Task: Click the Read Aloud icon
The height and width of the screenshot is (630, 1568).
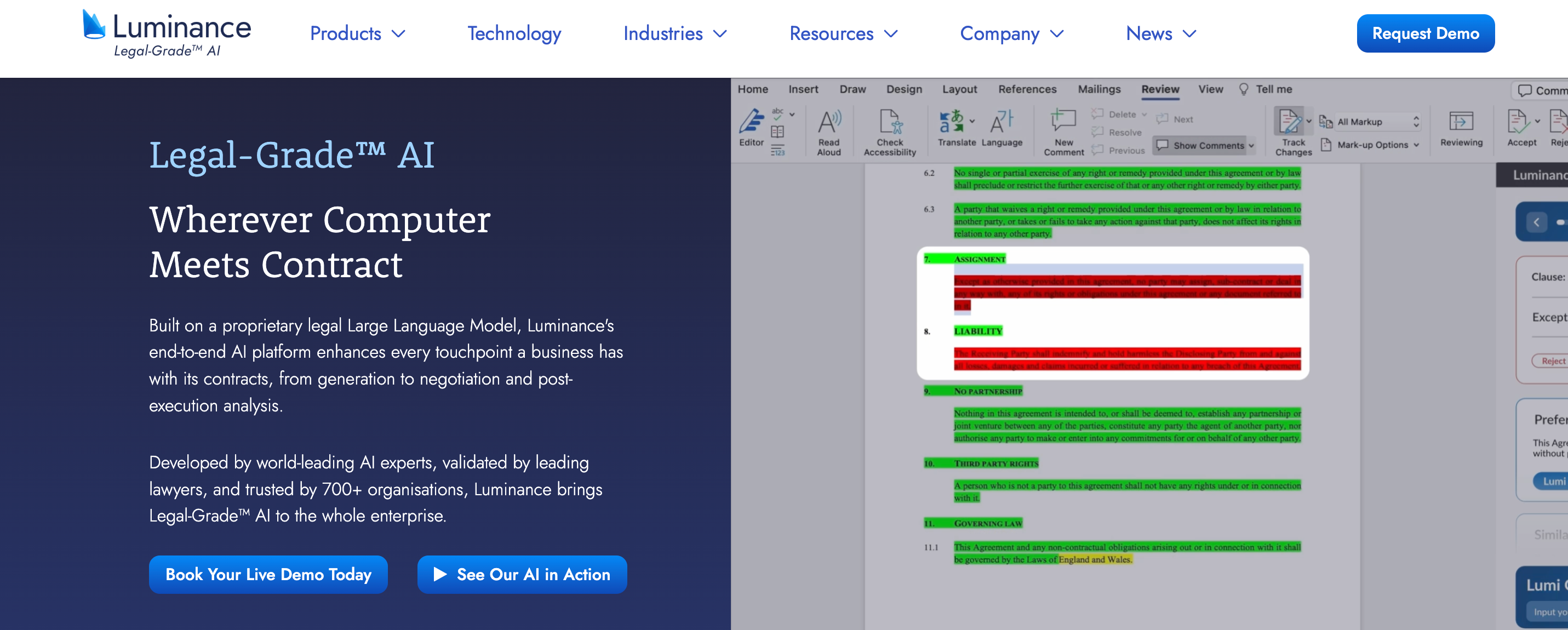Action: pos(828,122)
